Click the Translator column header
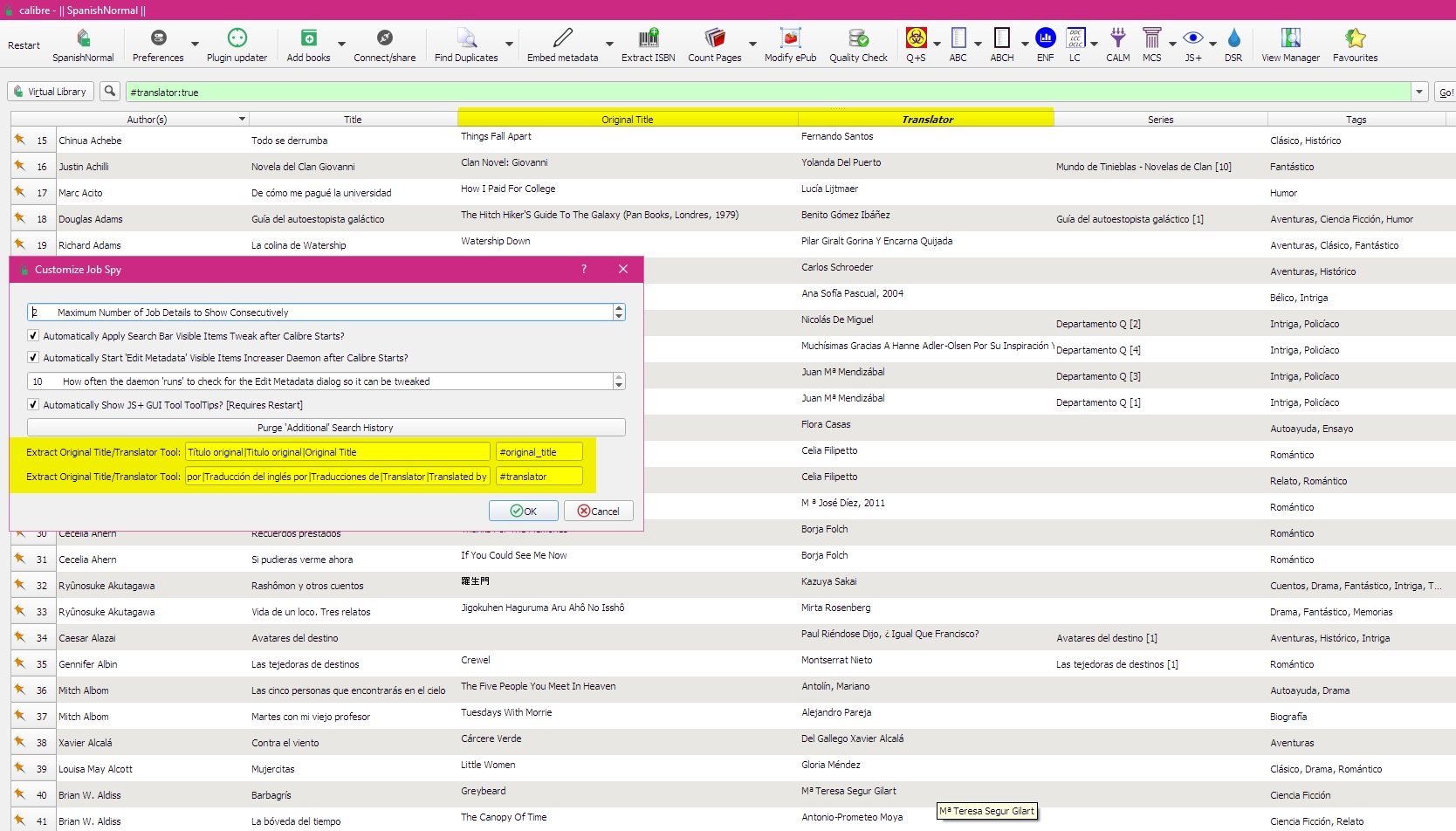 click(x=926, y=119)
